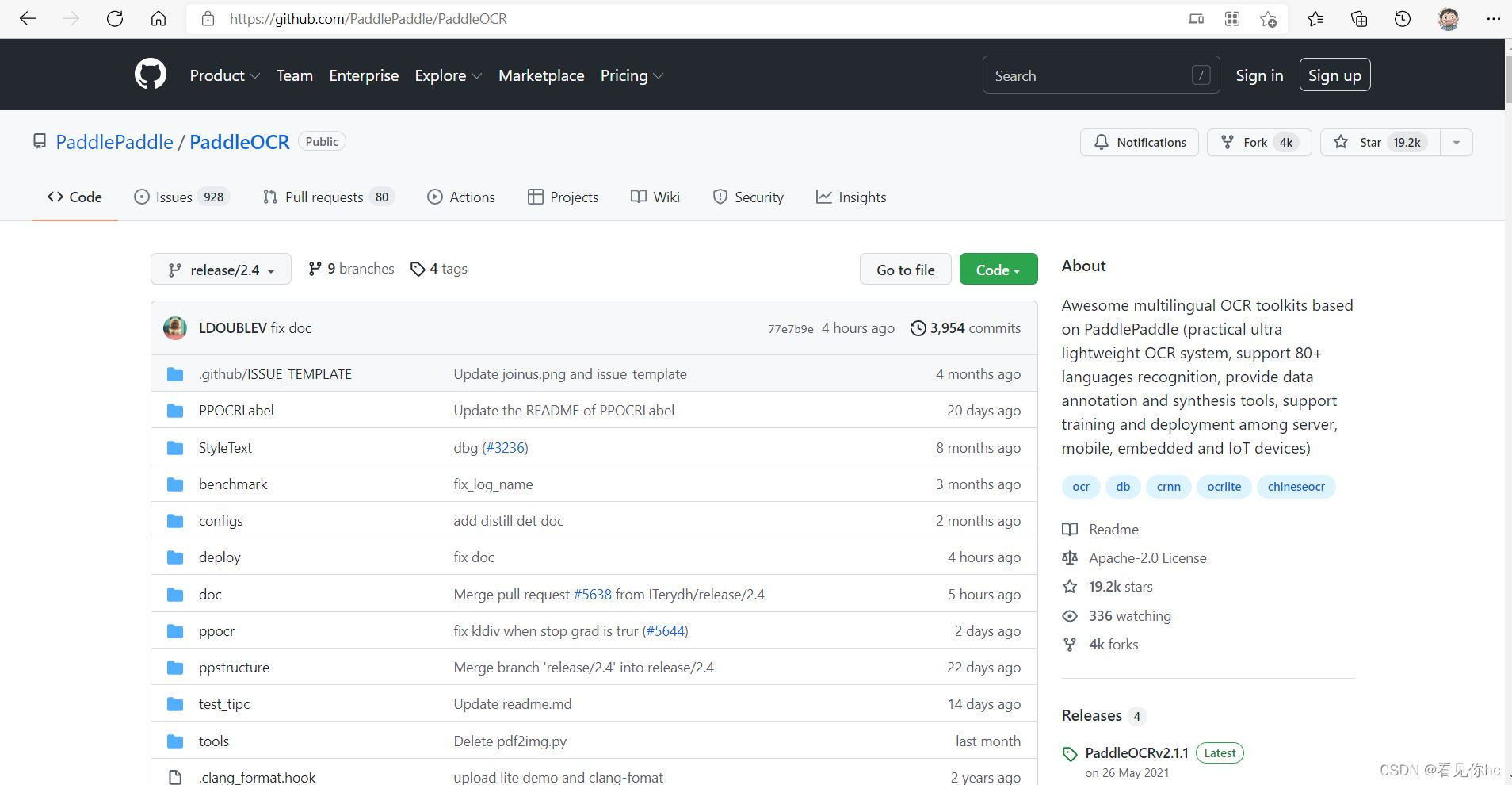Click the fork icon beside 4k forks
This screenshot has height=785, width=1512.
[x=1070, y=645]
